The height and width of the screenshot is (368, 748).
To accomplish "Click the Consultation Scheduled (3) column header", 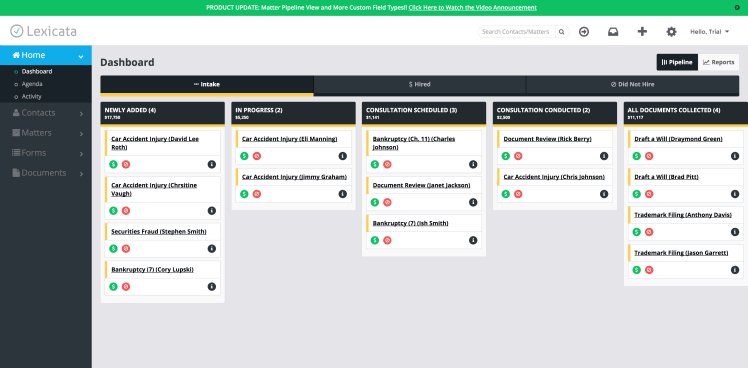I will 424,113.
